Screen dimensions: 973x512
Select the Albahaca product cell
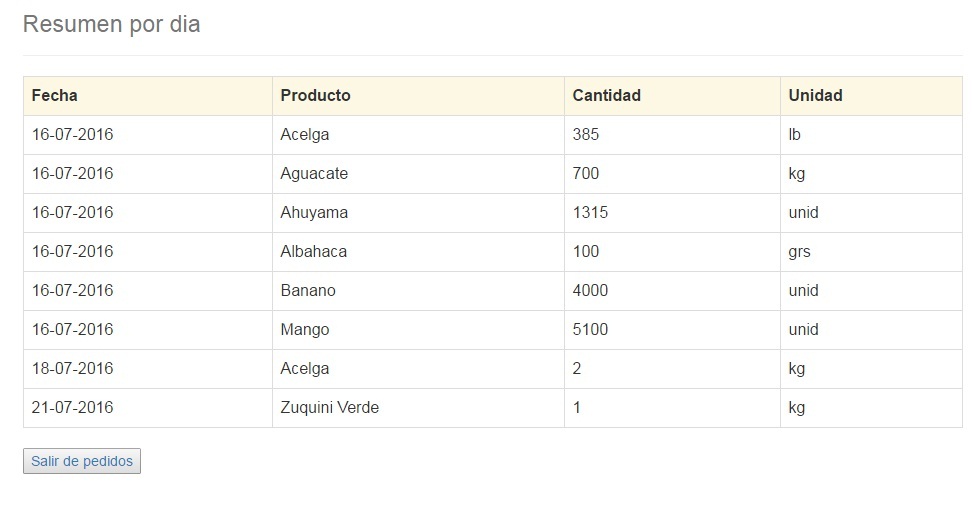pos(418,252)
